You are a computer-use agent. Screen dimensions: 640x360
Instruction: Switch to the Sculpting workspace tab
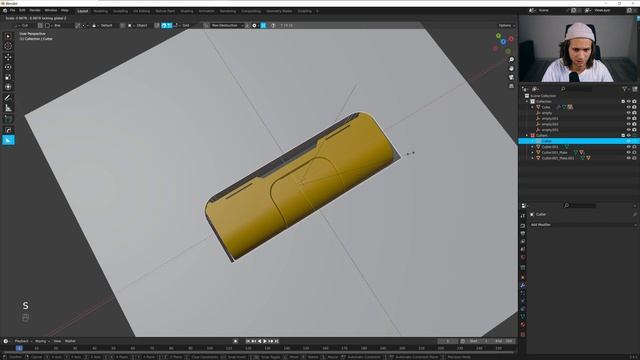pyautogui.click(x=120, y=11)
